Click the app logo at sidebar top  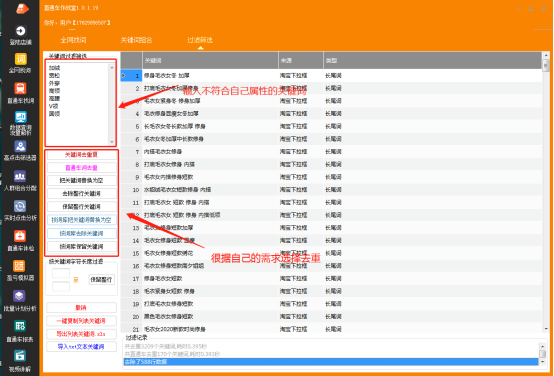pos(22,8)
